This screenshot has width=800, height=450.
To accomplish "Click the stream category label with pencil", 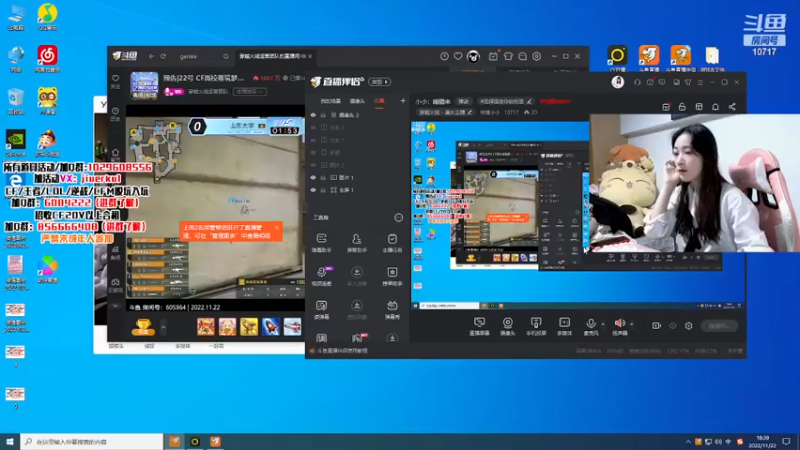I will [x=446, y=112].
